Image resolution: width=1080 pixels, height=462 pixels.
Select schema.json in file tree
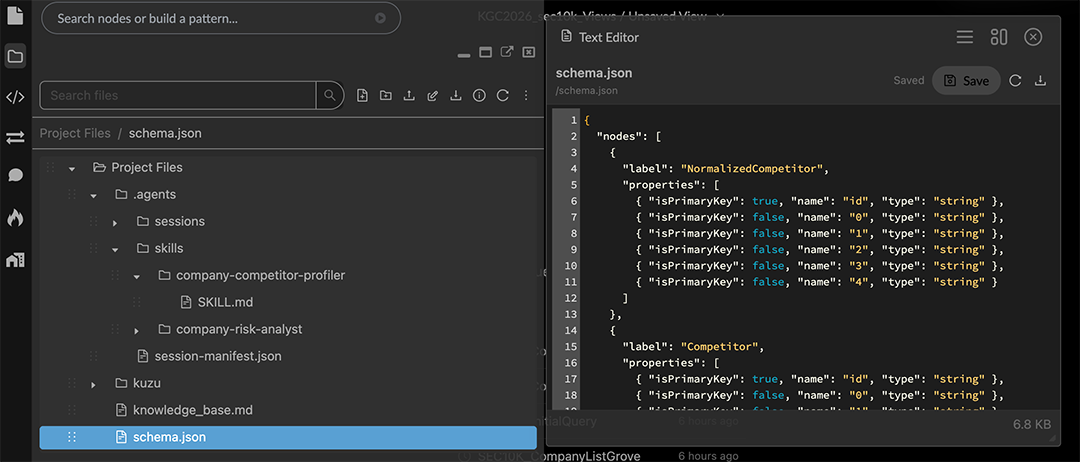[x=288, y=437]
